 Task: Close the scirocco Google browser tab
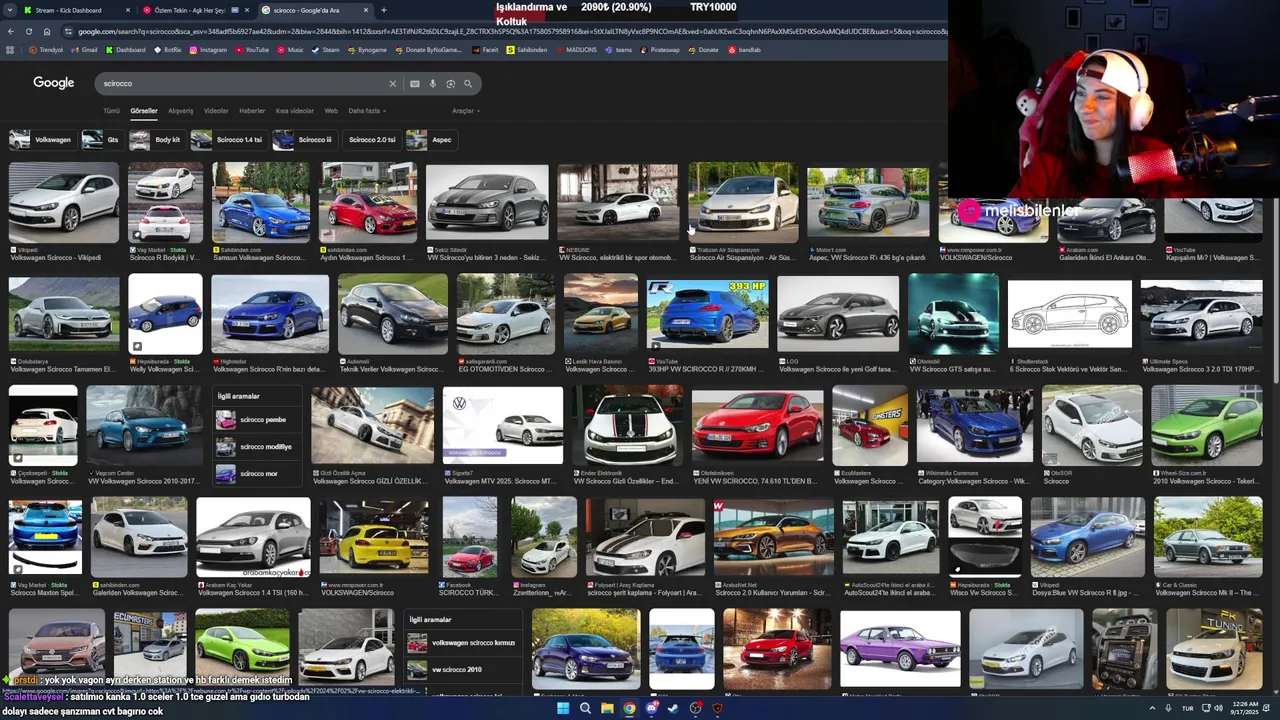[366, 10]
